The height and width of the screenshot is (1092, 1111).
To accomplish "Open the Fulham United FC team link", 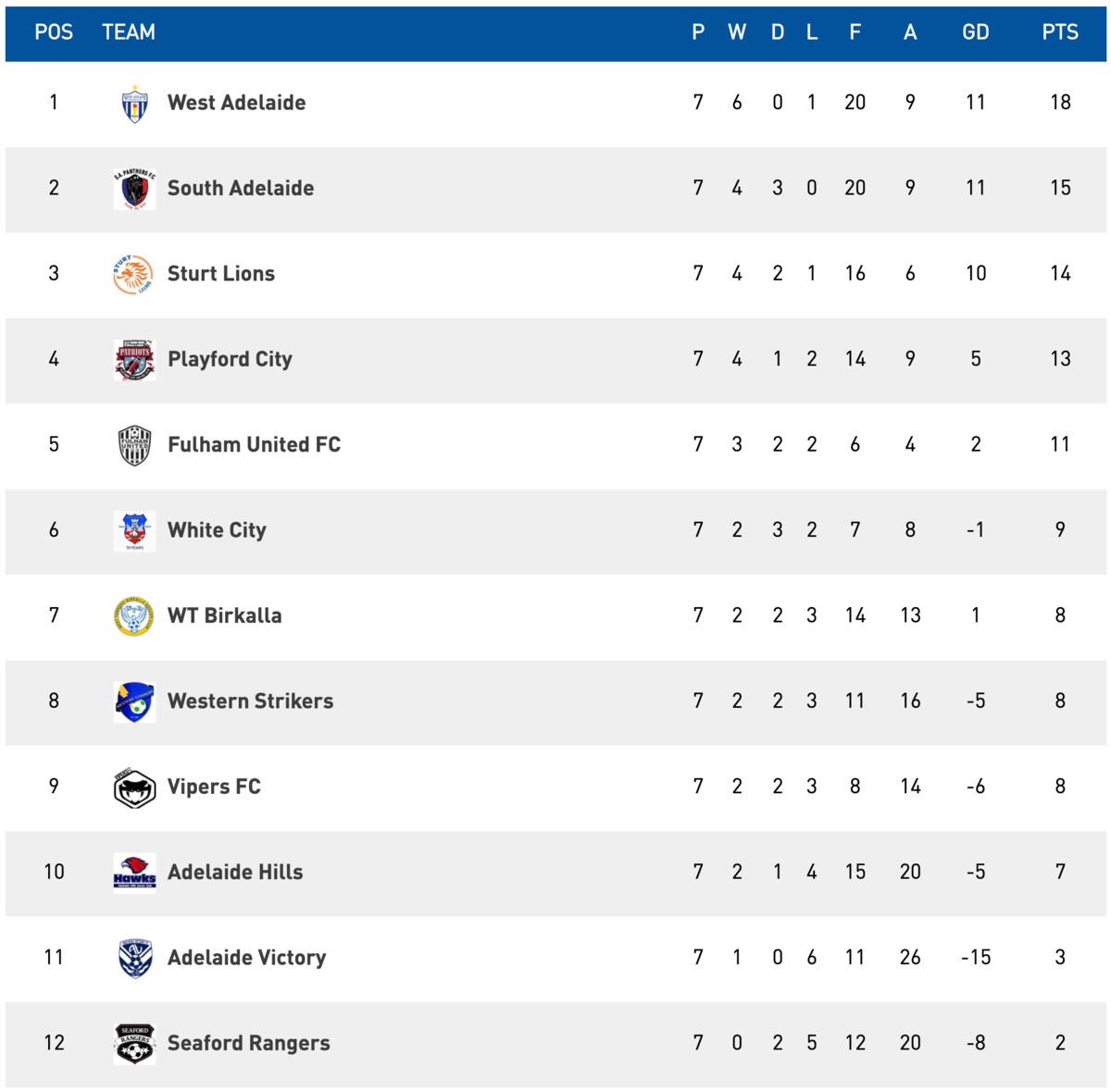I will 254,445.
